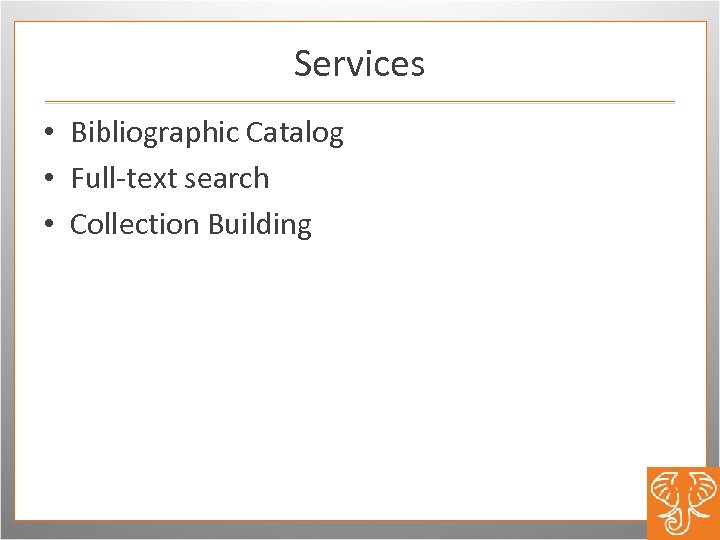Click the capital S in Services

click(x=303, y=64)
